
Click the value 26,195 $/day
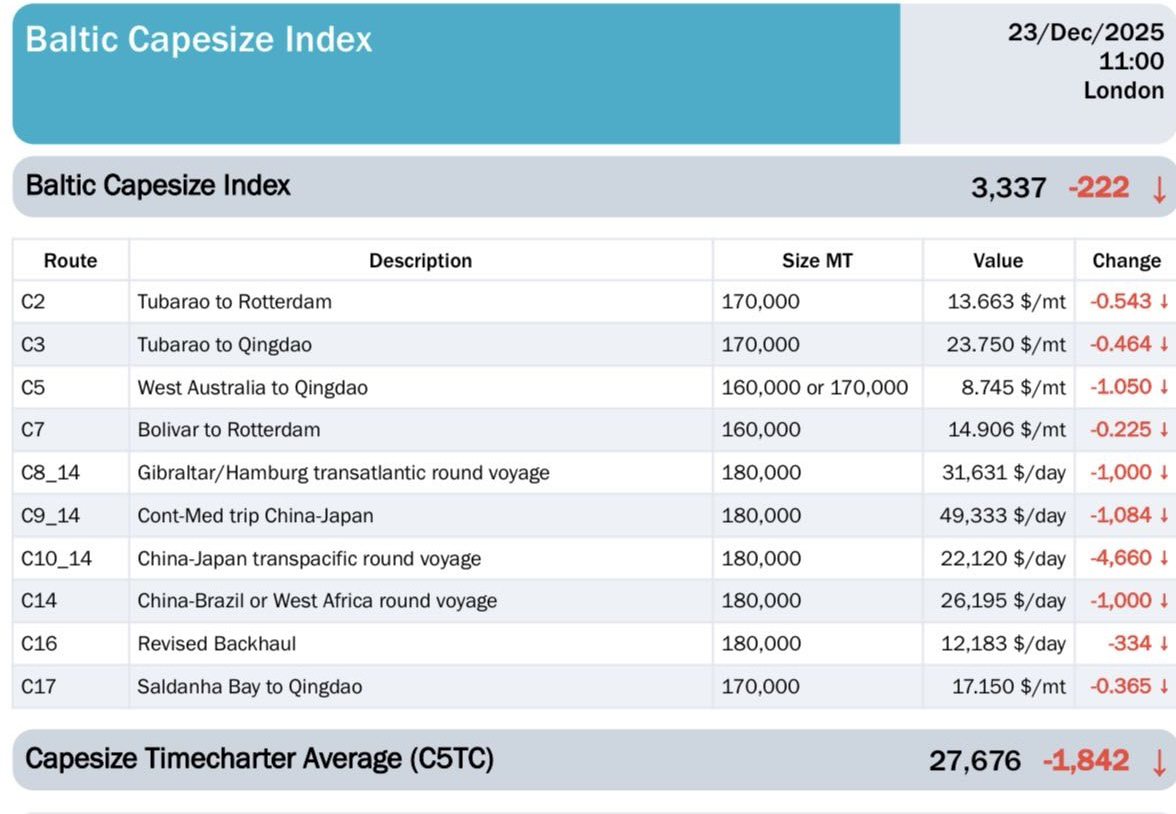tap(1004, 601)
